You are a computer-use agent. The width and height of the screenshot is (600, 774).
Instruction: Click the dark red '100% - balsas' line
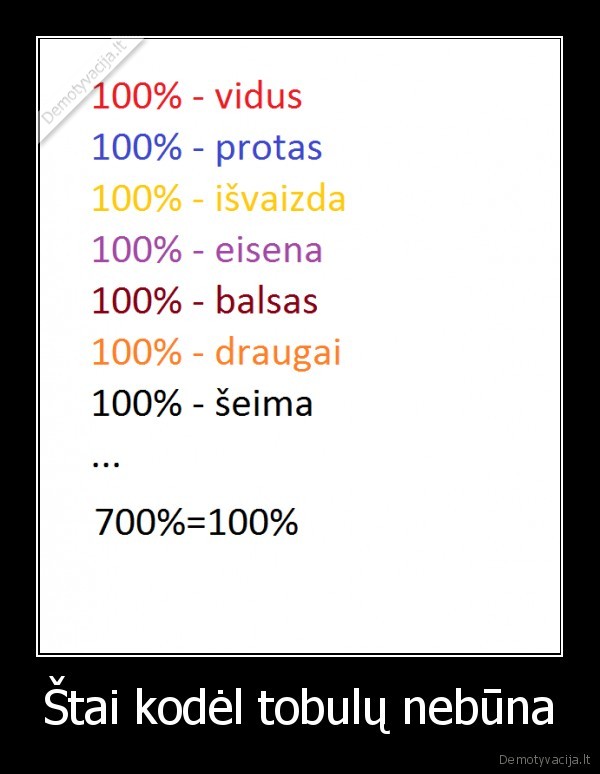coord(205,300)
